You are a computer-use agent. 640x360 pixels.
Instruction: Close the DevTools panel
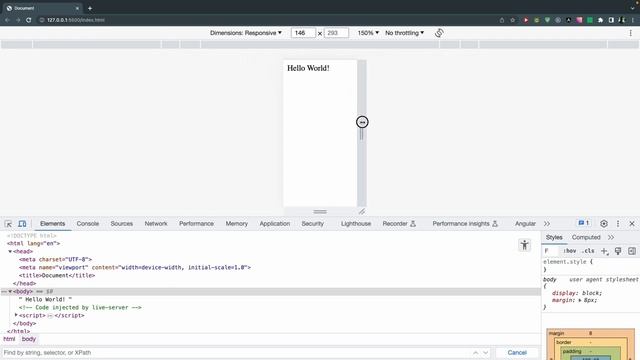coord(632,224)
